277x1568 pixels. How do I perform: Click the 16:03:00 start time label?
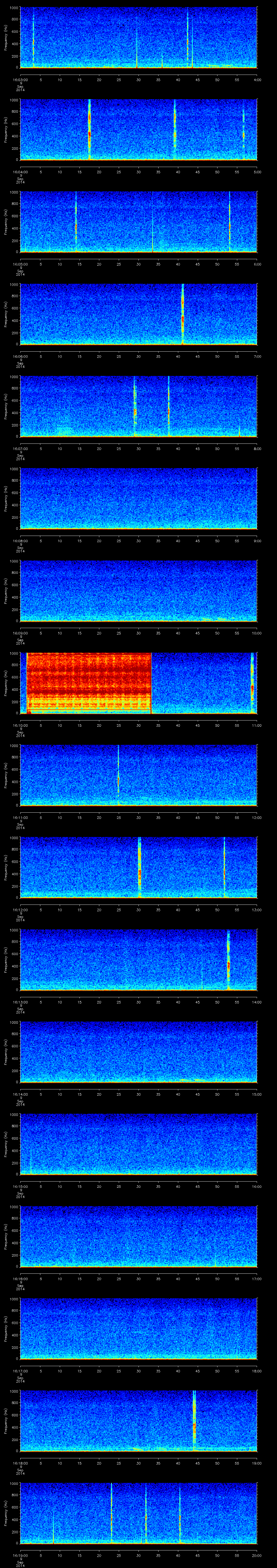coord(20,79)
